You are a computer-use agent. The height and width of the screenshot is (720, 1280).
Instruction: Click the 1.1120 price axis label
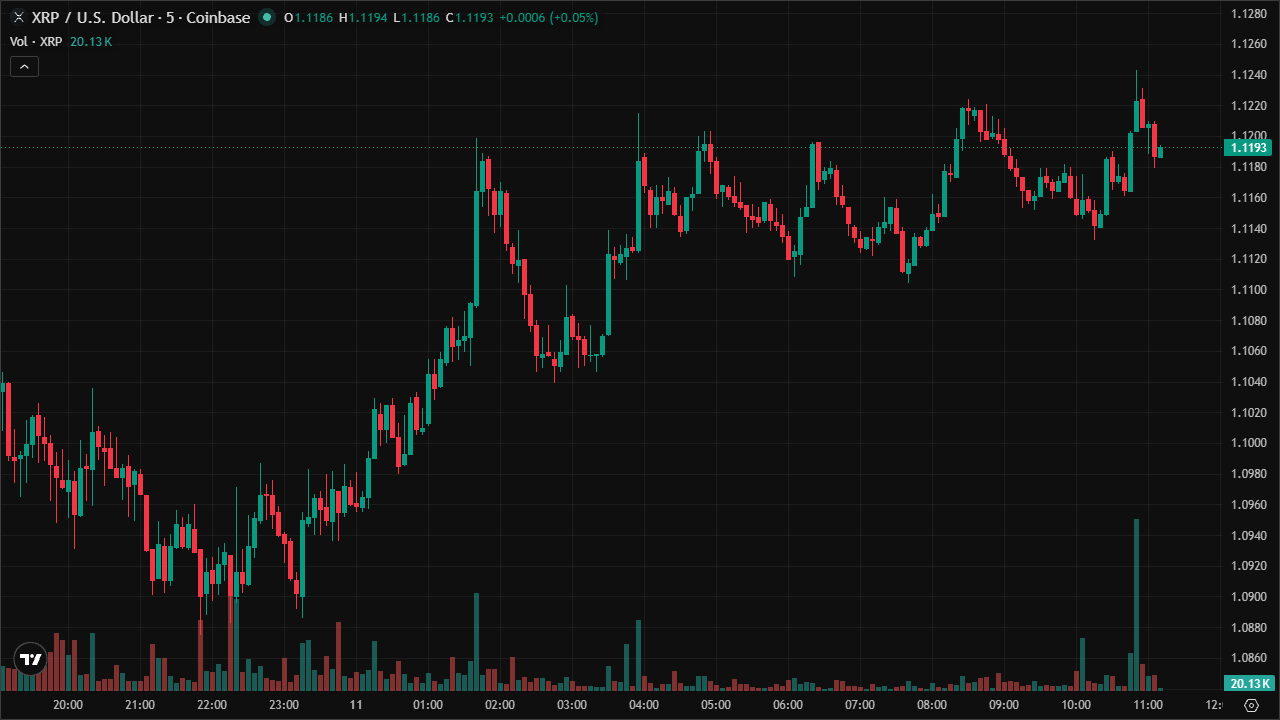(x=1249, y=259)
